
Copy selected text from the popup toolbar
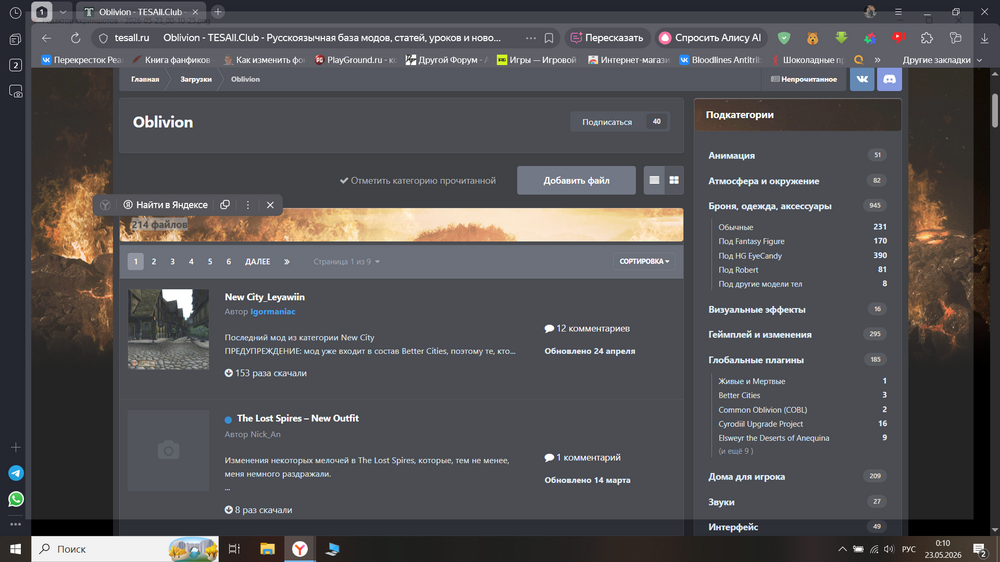[x=225, y=205]
